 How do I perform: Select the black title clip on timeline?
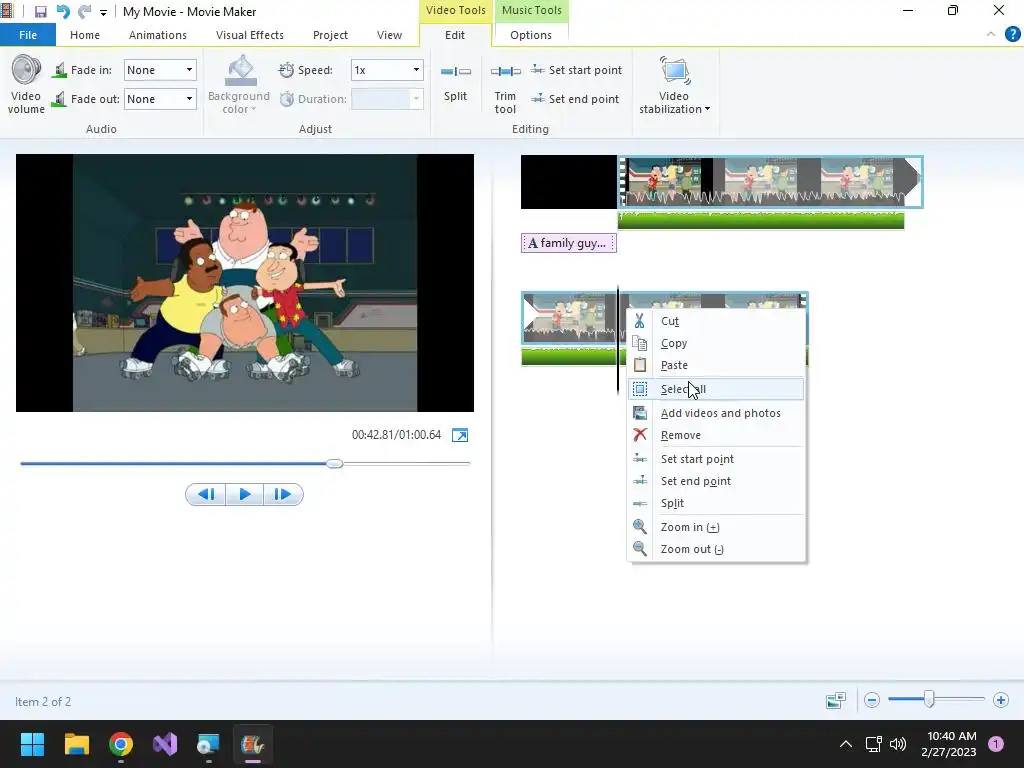(x=569, y=182)
